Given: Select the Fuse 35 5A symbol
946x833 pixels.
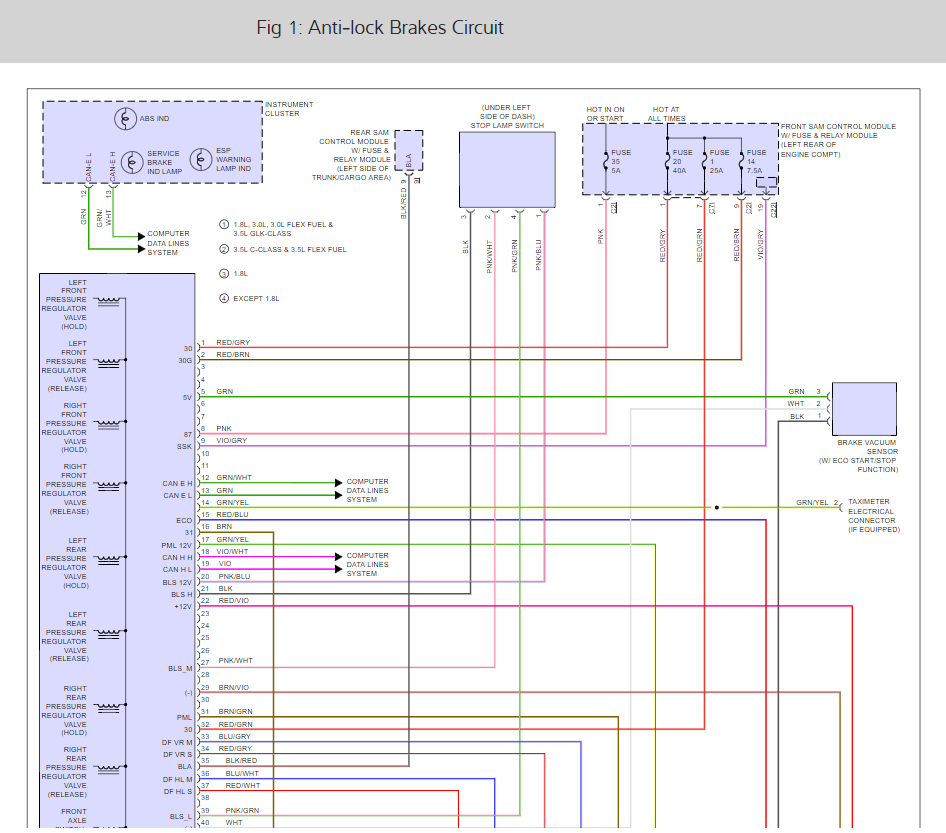Looking at the screenshot, I should click(606, 161).
